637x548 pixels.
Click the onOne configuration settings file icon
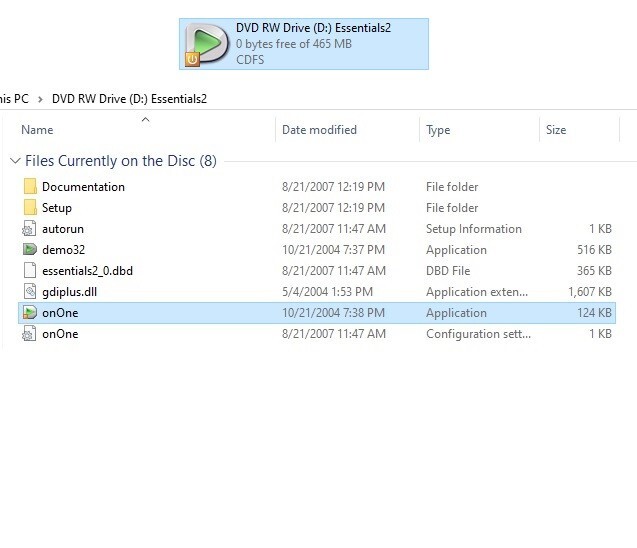coord(29,334)
